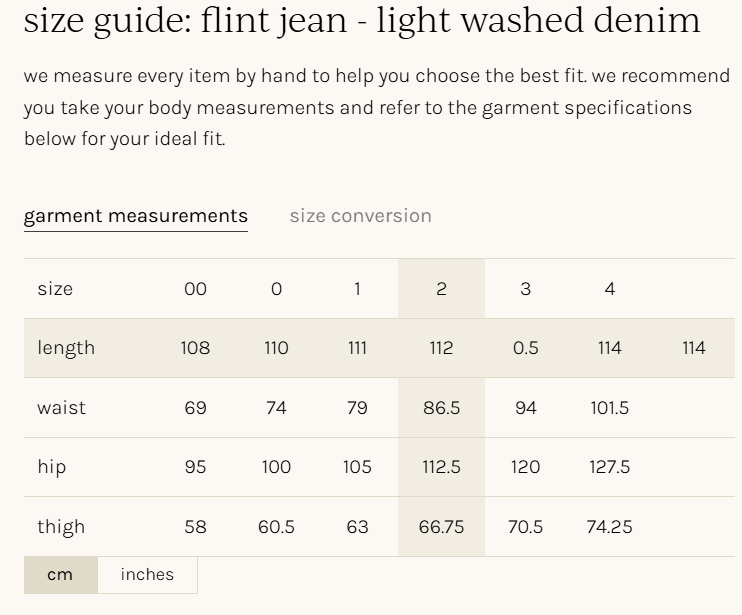Click the size 0 column header
Screen dimensions: 742x615
276,289
